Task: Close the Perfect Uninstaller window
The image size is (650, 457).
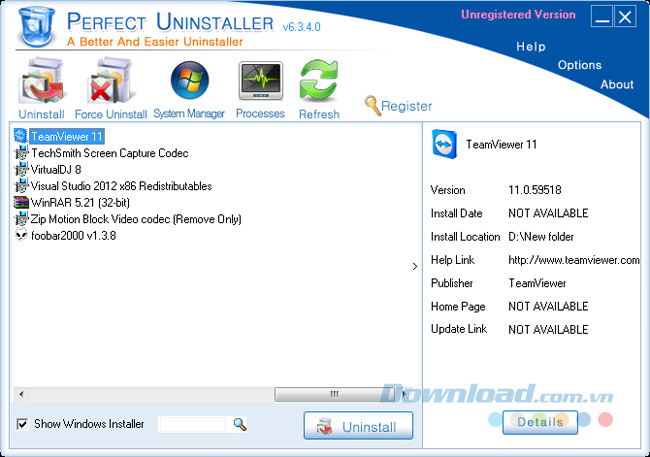Action: [625, 16]
